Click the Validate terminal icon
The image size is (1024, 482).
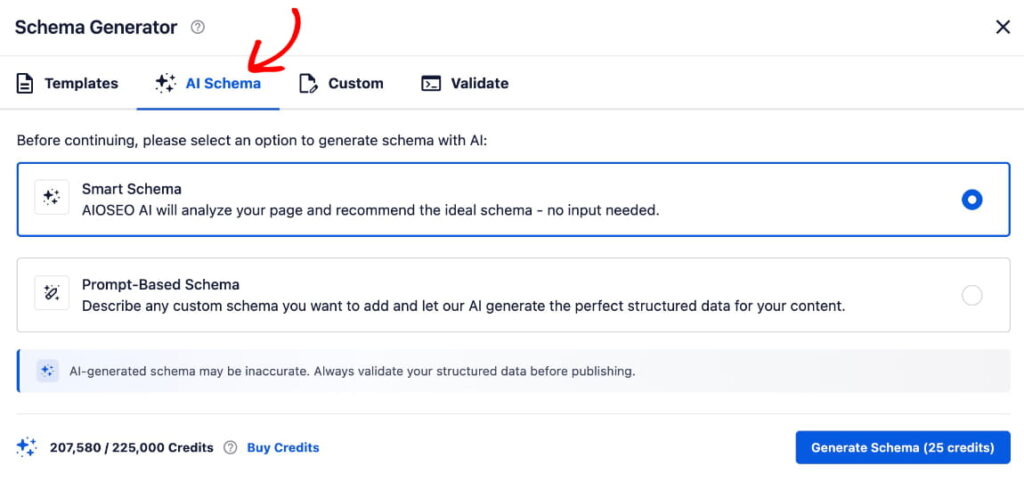[431, 84]
